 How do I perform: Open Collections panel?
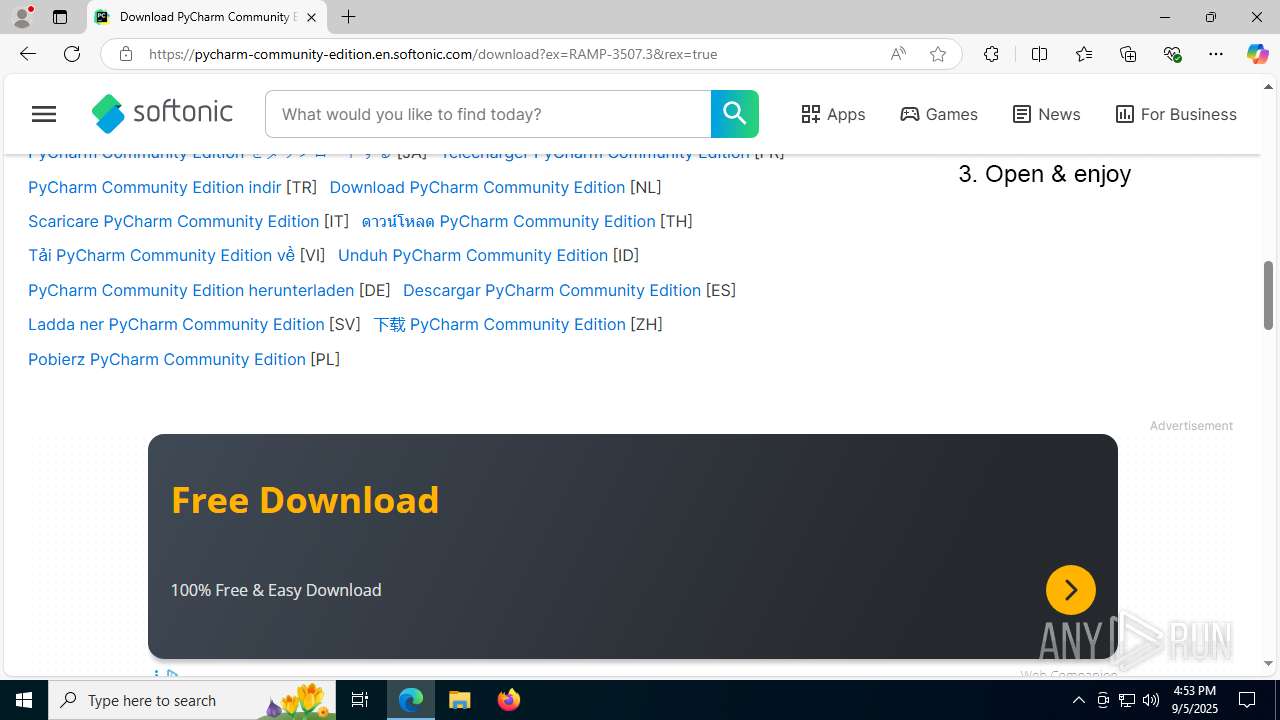[x=1128, y=54]
